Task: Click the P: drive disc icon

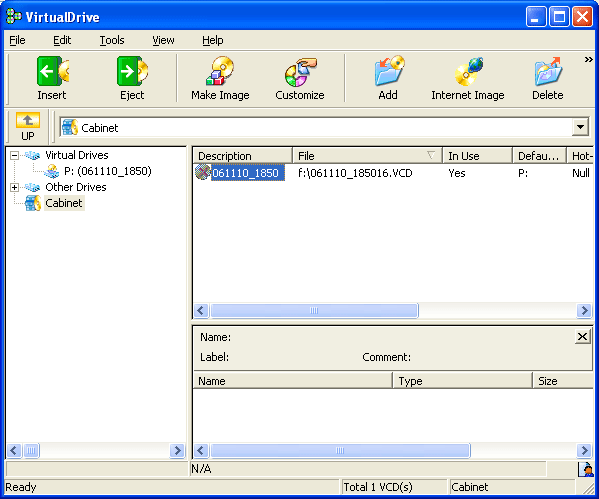Action: (52, 171)
